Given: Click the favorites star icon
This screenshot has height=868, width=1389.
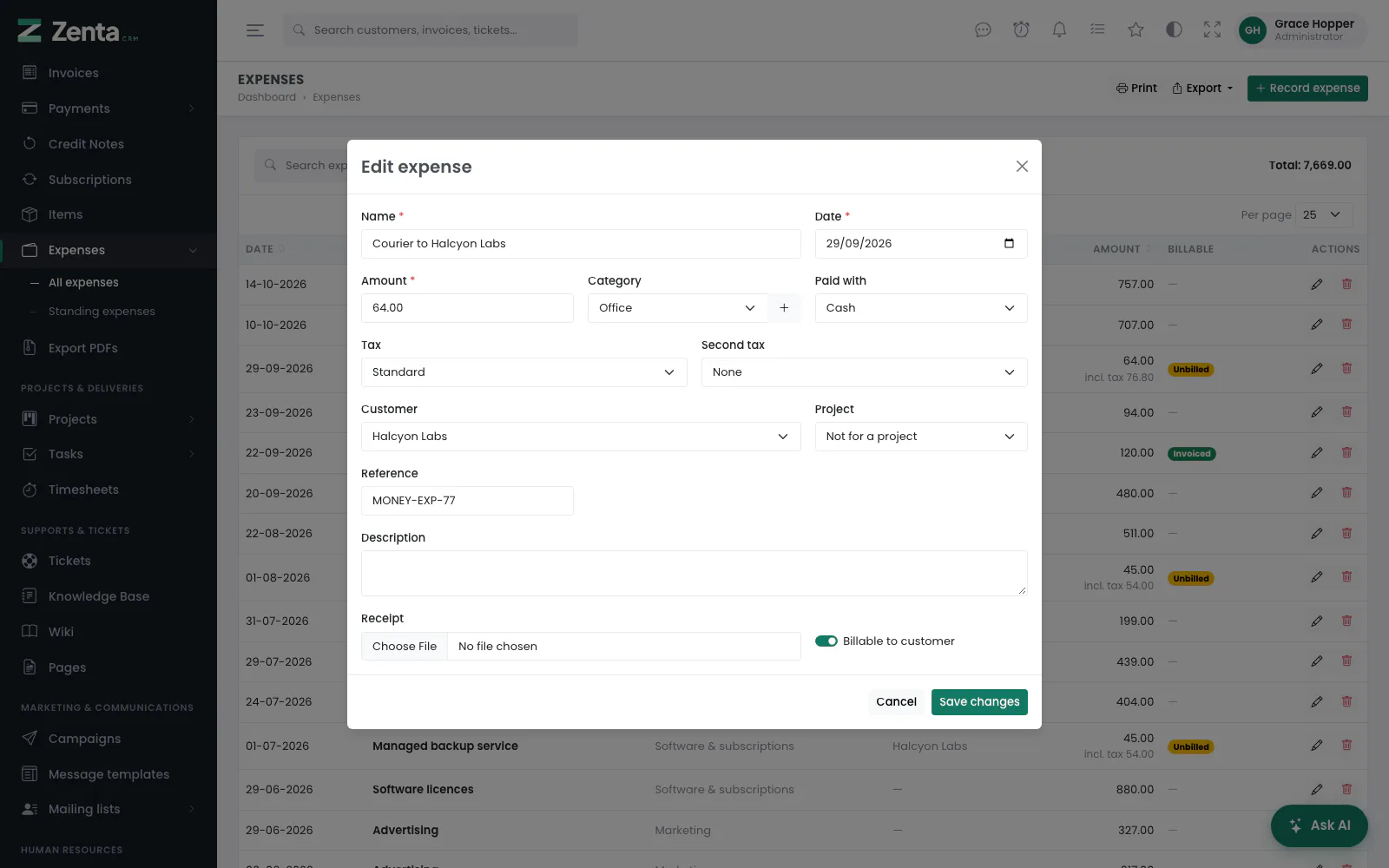Looking at the screenshot, I should tap(1136, 30).
